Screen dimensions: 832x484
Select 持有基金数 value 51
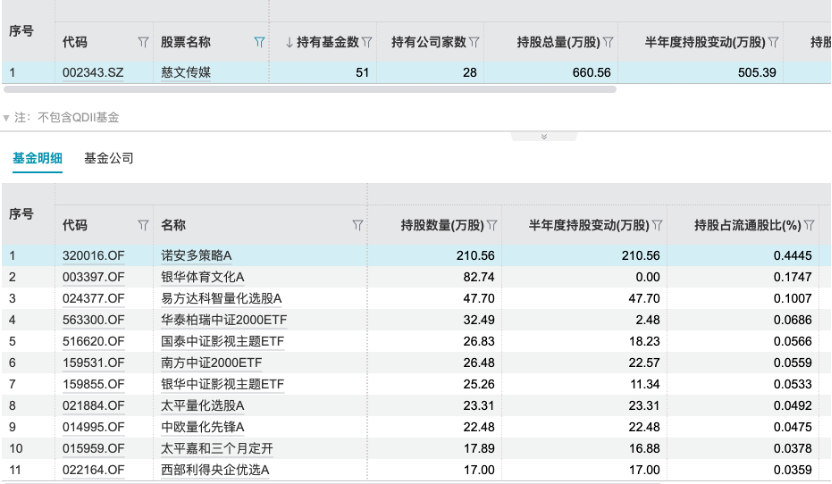point(362,72)
